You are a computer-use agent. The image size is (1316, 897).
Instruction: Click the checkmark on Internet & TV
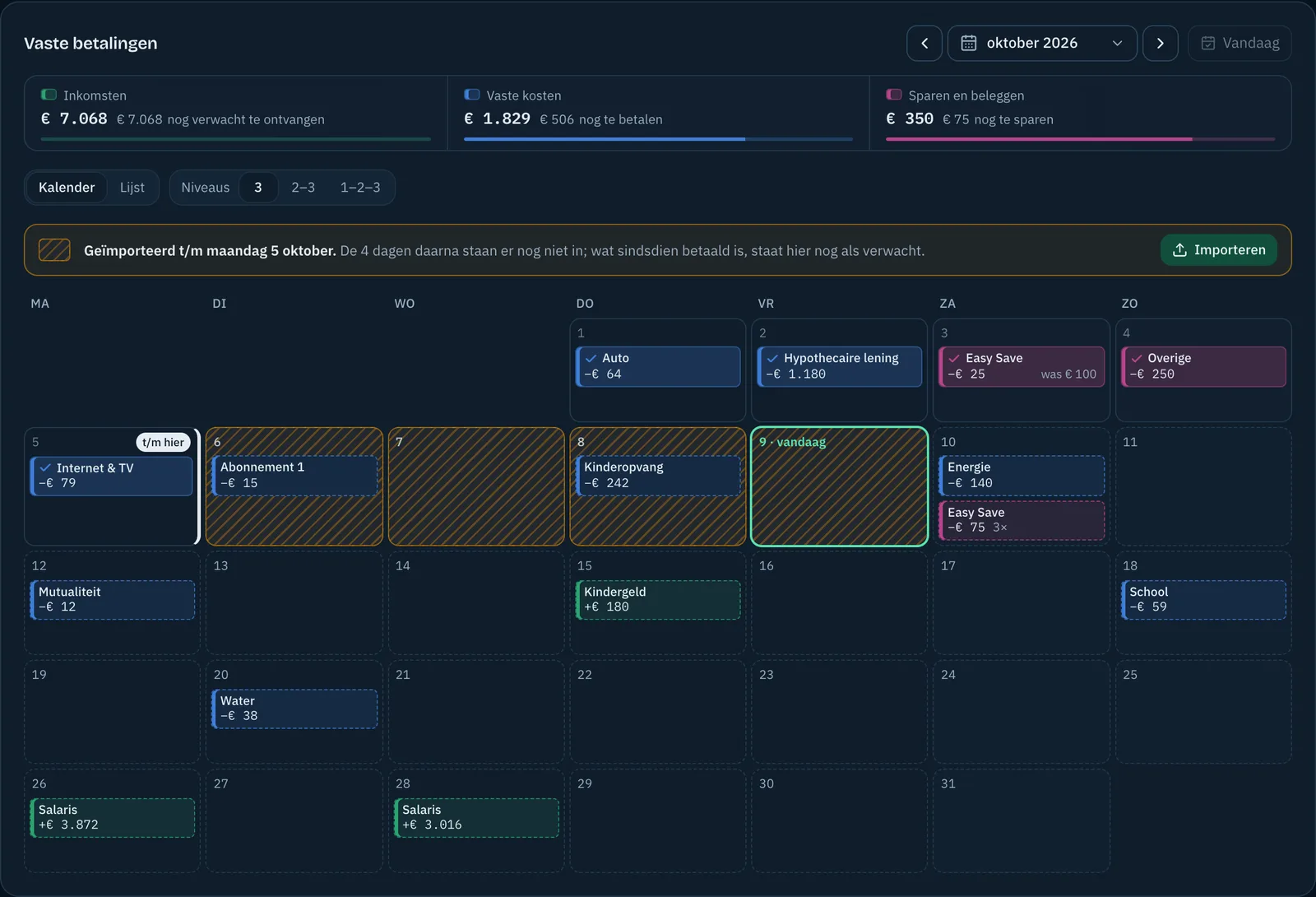tap(45, 468)
